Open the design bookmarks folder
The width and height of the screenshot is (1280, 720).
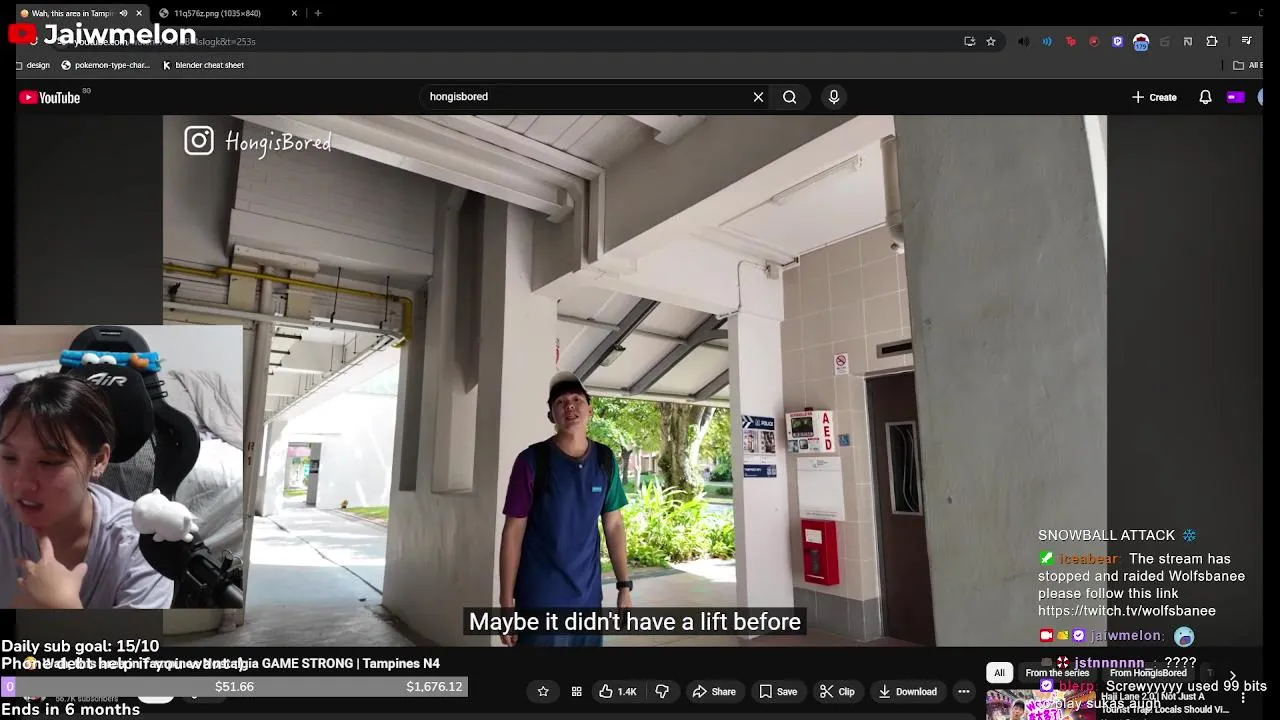coord(33,65)
